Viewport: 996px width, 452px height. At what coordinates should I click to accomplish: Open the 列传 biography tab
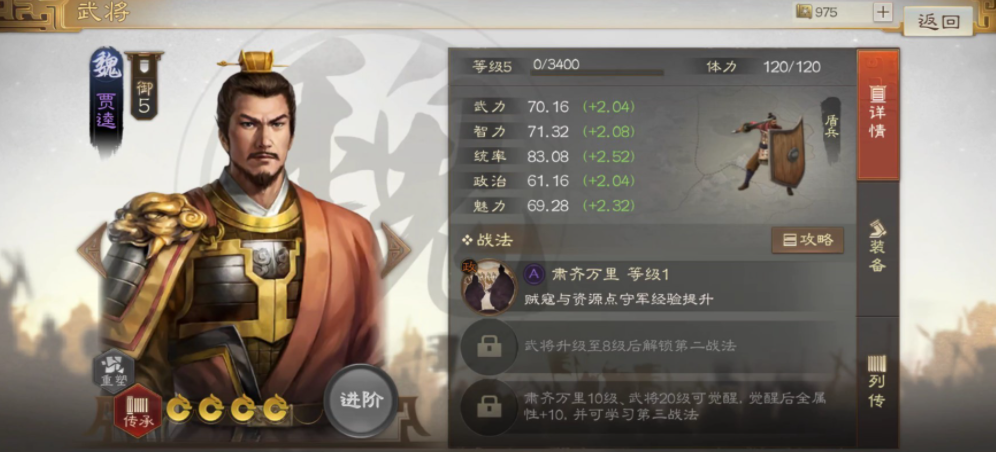(877, 381)
